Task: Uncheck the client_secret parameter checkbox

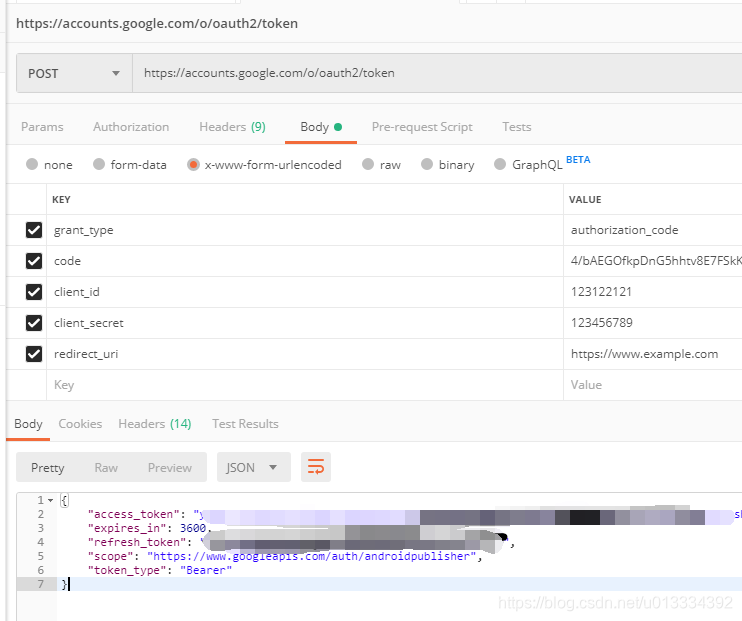Action: pos(34,323)
